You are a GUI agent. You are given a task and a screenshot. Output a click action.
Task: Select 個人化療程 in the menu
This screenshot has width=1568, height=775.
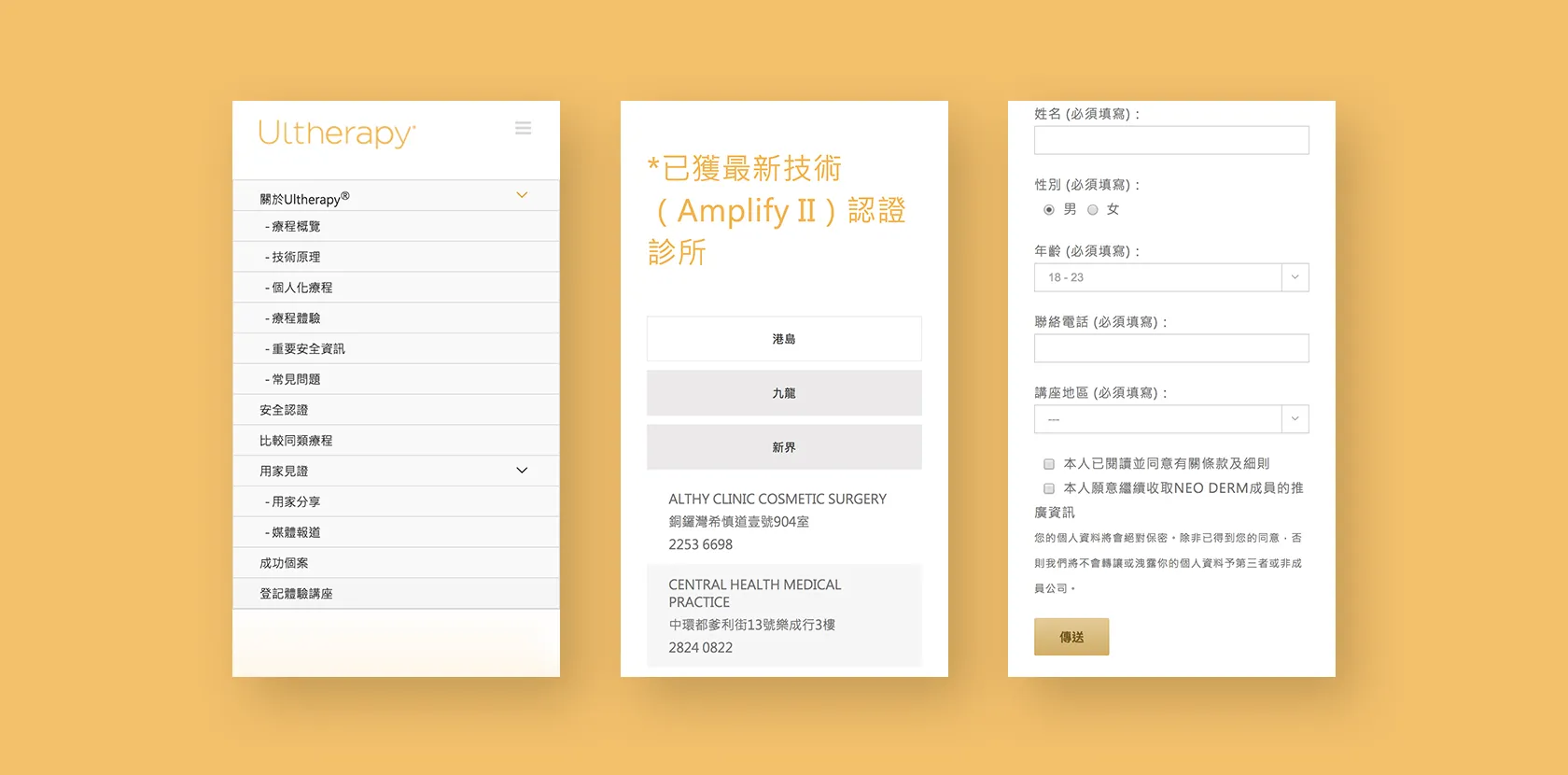tap(396, 288)
